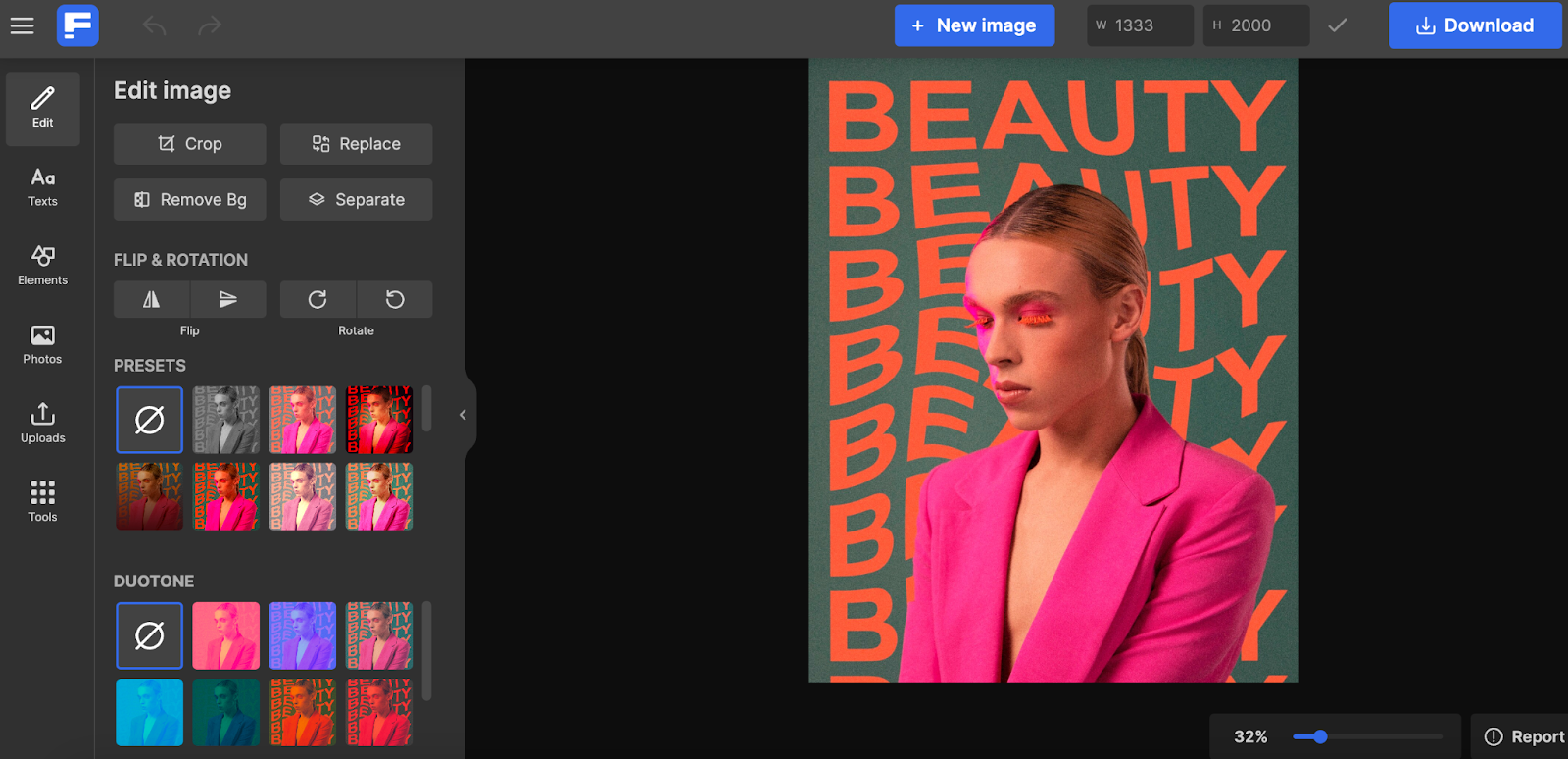Click the undo arrow icon
1568x759 pixels.
click(x=155, y=25)
